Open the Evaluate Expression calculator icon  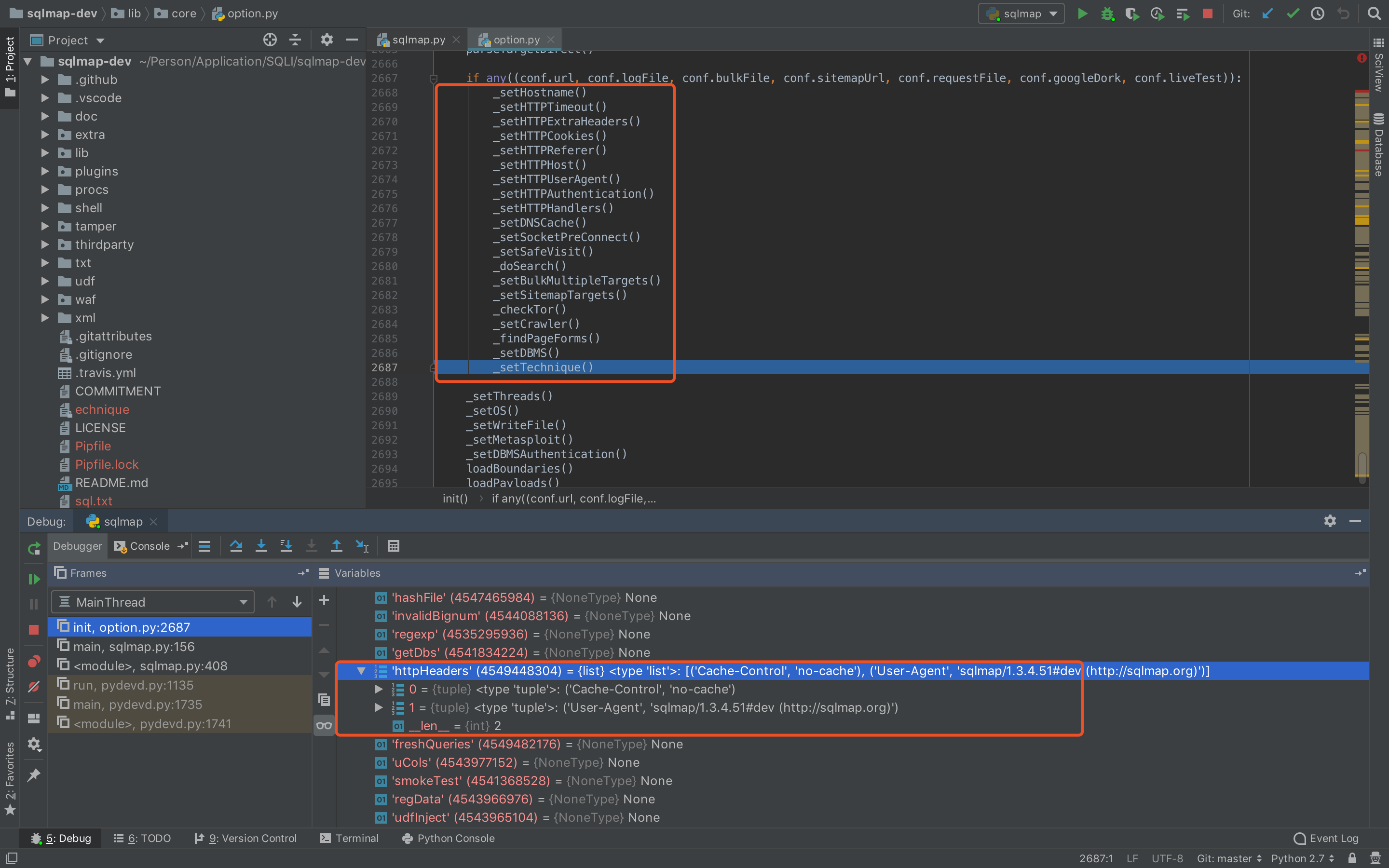tap(393, 546)
